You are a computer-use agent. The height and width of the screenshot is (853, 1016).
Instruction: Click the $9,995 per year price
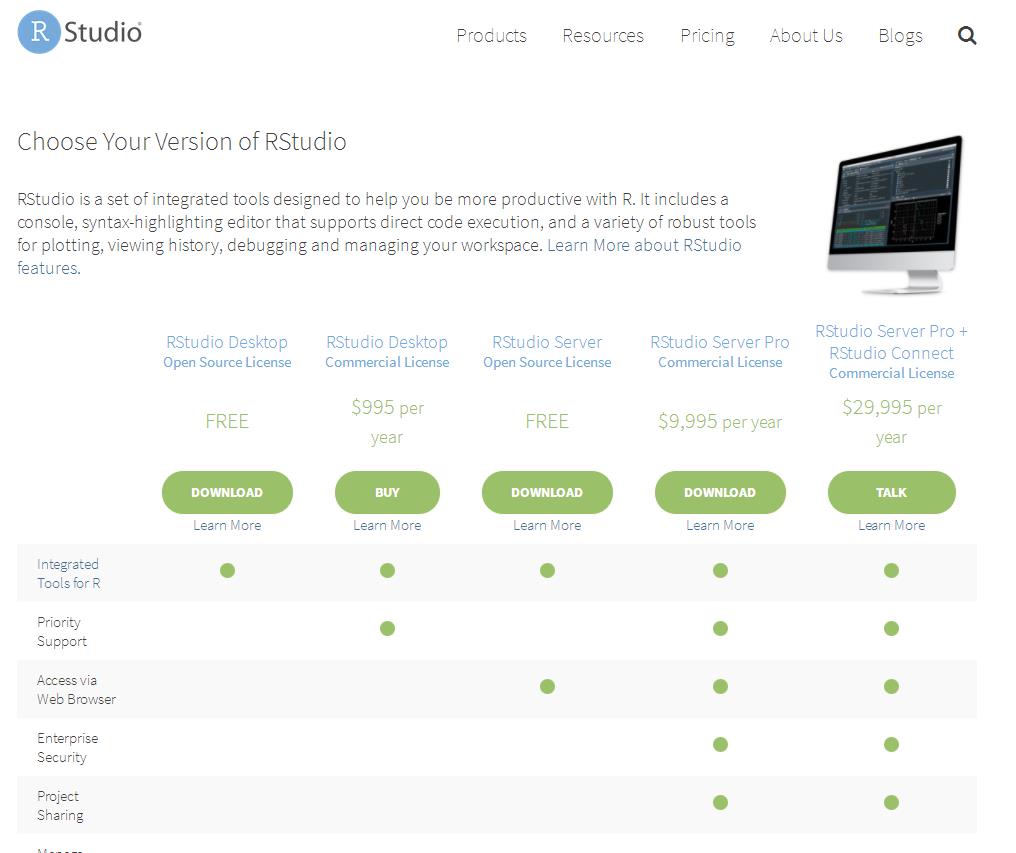click(720, 421)
